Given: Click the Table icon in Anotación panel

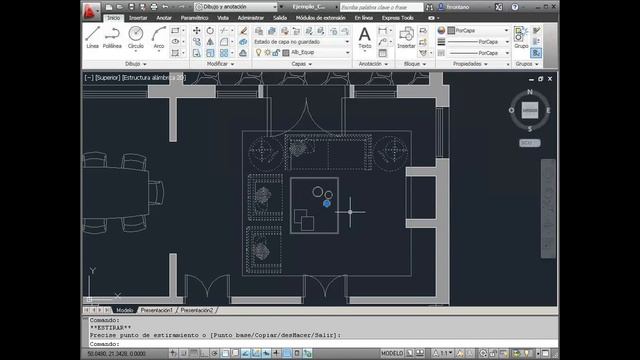Looking at the screenshot, I should 382,53.
